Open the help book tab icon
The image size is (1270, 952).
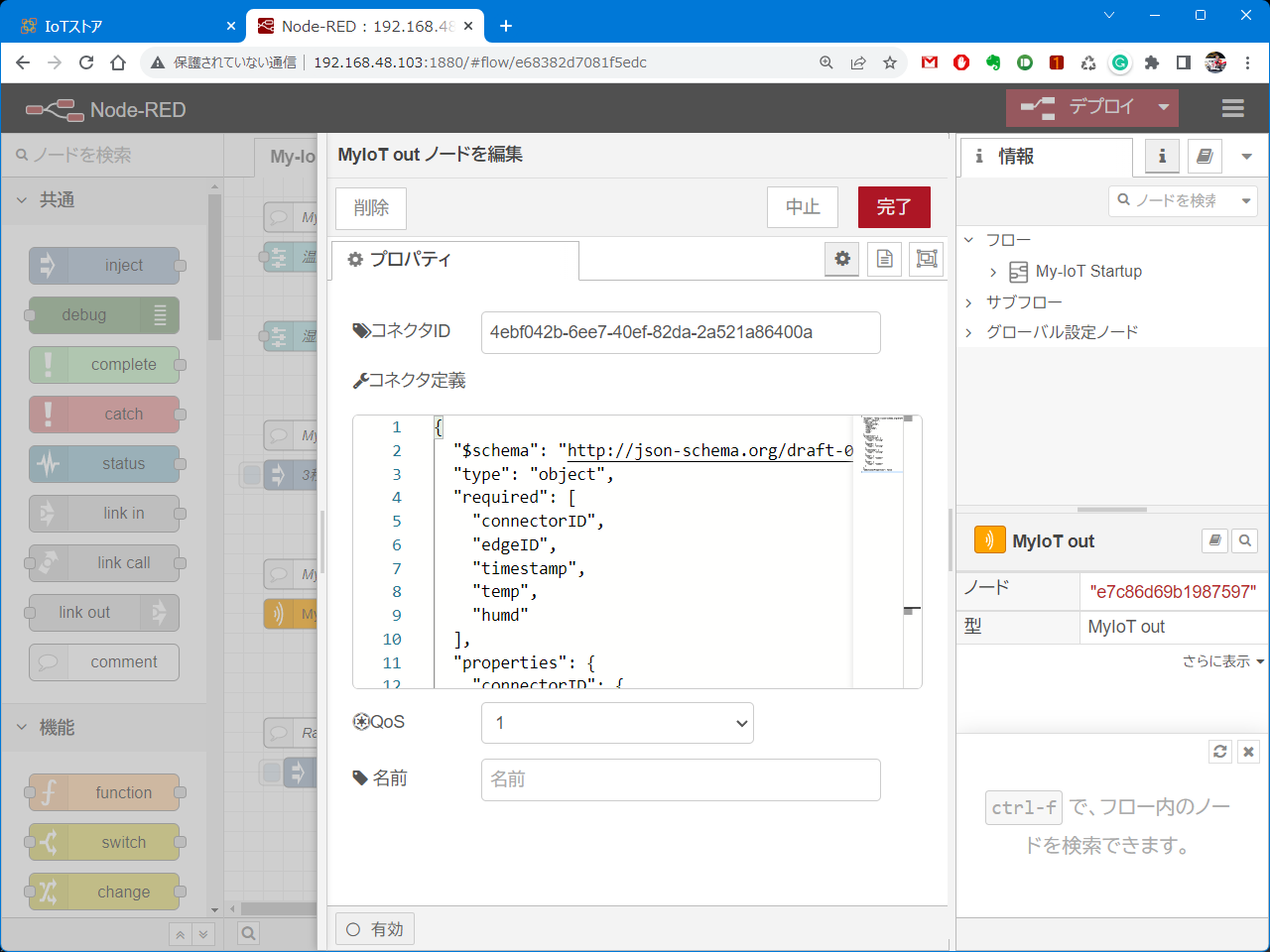[1204, 157]
